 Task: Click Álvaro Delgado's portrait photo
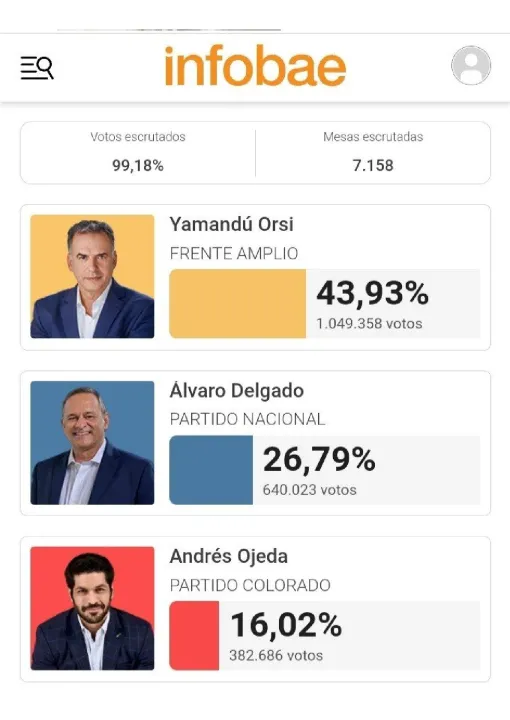click(x=92, y=443)
